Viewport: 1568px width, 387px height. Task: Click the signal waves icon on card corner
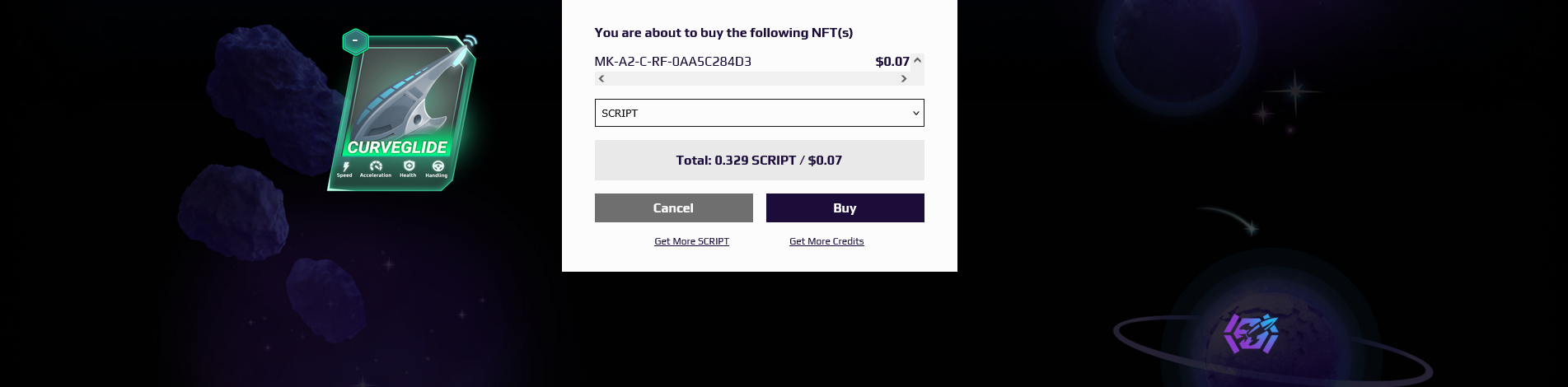point(469,40)
